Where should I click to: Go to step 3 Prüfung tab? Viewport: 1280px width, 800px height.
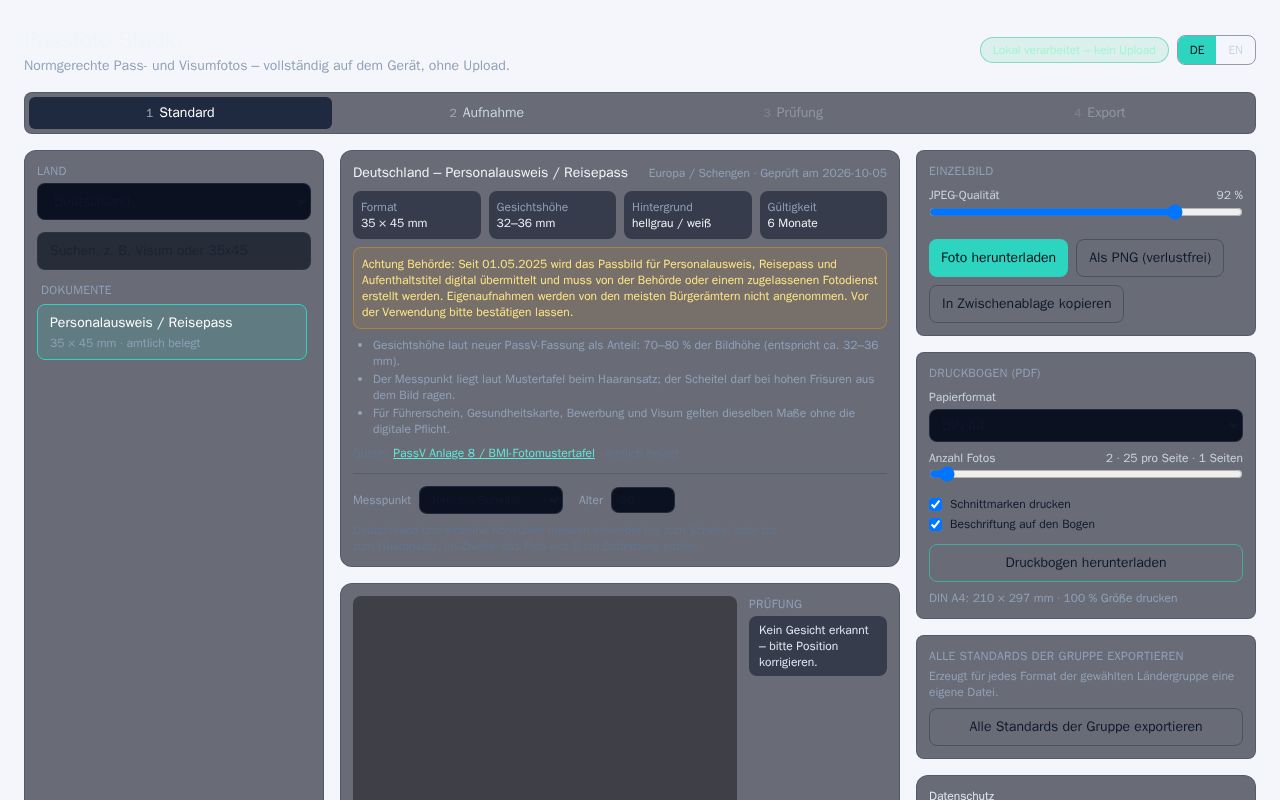coord(793,113)
